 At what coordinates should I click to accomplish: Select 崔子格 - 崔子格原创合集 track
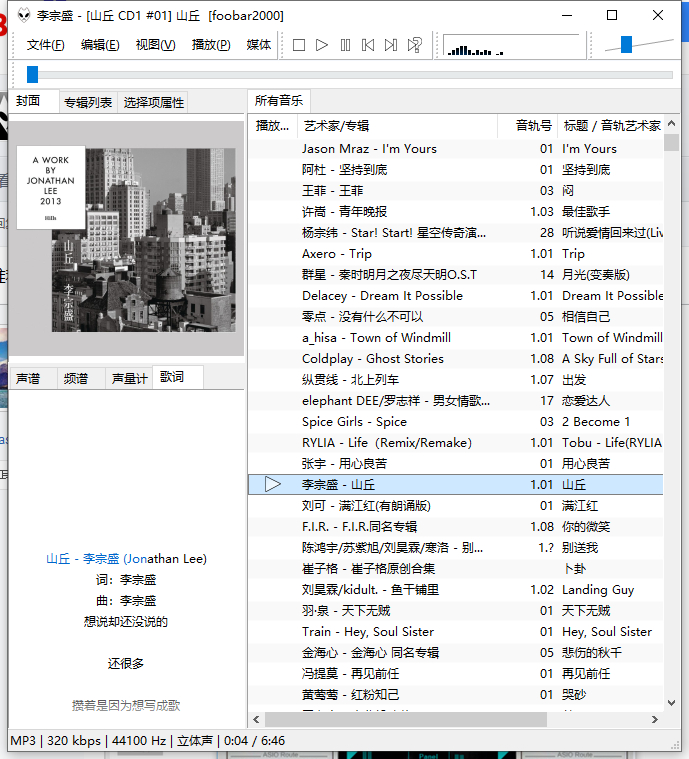[x=456, y=569]
